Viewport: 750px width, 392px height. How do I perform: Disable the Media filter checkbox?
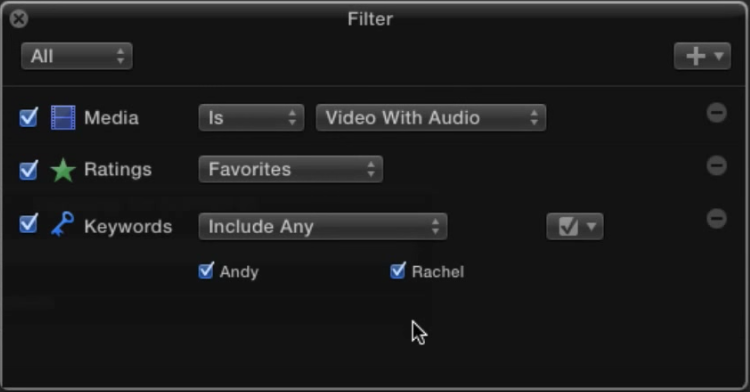coord(29,117)
